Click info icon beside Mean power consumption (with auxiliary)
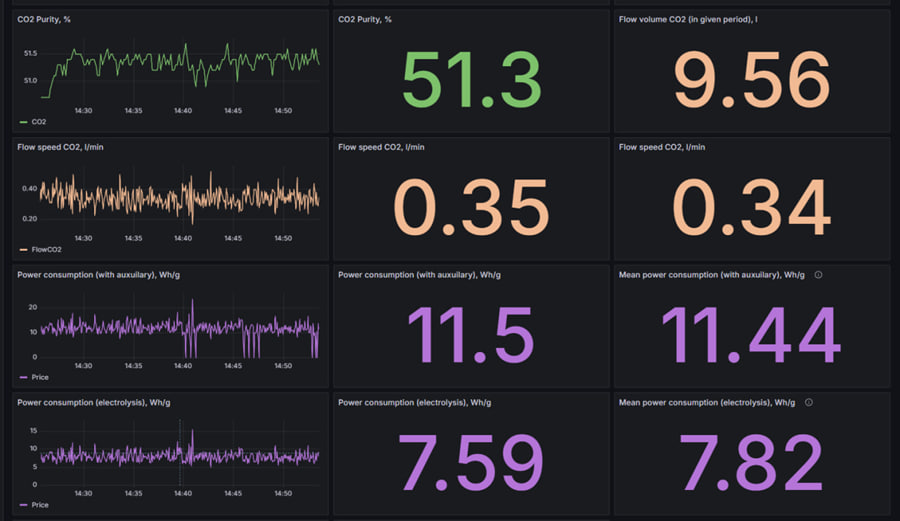The width and height of the screenshot is (900, 521). (818, 274)
